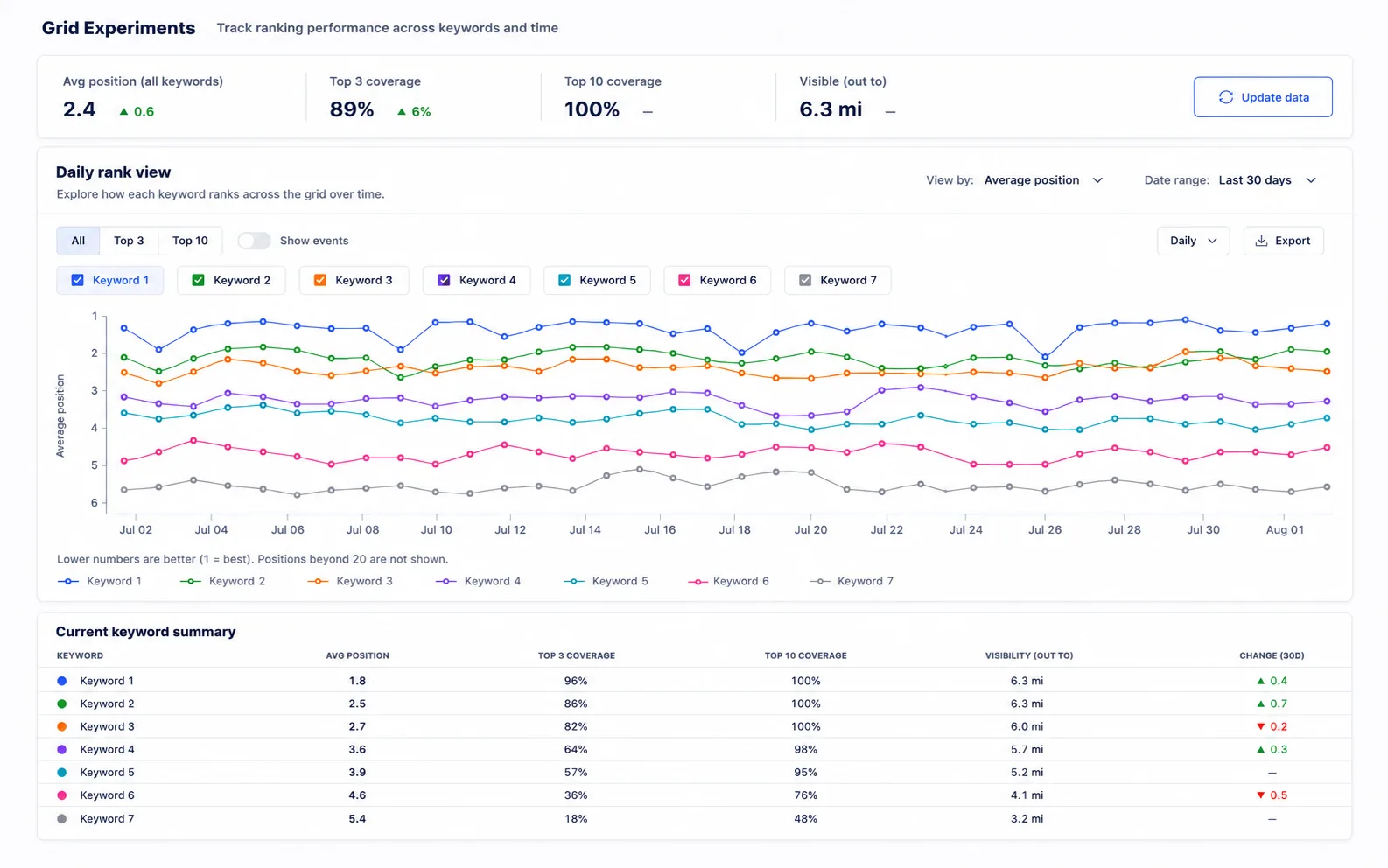The height and width of the screenshot is (868, 1388).
Task: Click the AVG POSITION column header
Action: 357,655
